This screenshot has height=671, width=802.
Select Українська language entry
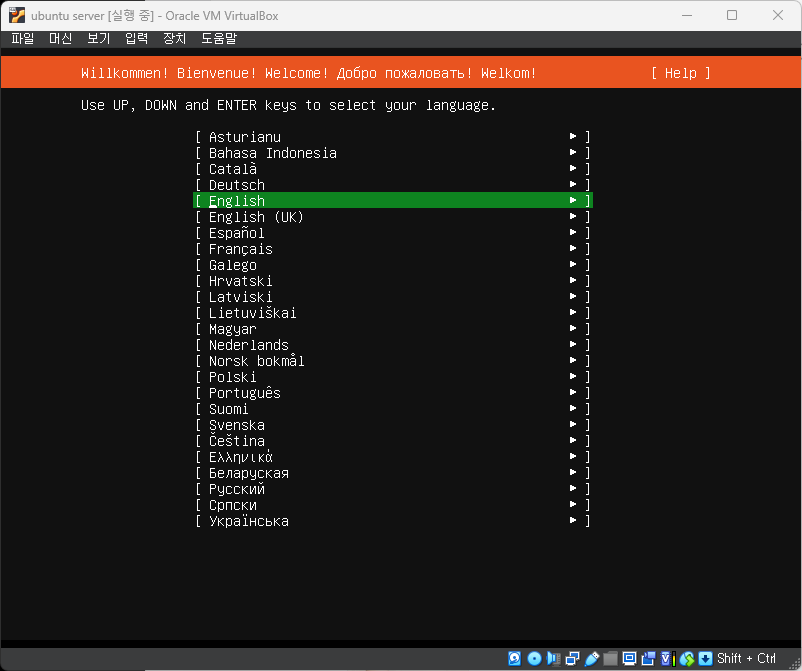click(393, 521)
